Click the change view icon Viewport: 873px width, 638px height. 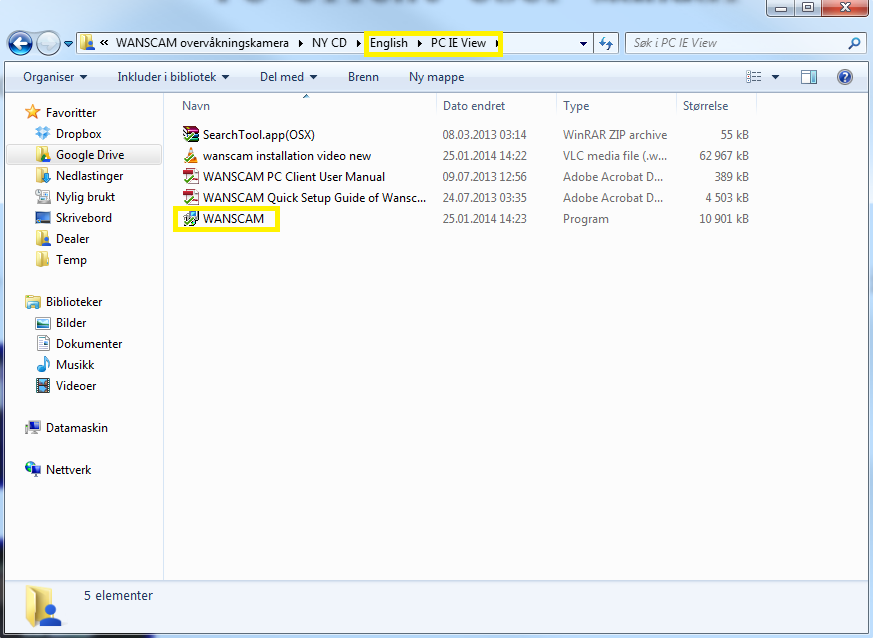click(753, 77)
